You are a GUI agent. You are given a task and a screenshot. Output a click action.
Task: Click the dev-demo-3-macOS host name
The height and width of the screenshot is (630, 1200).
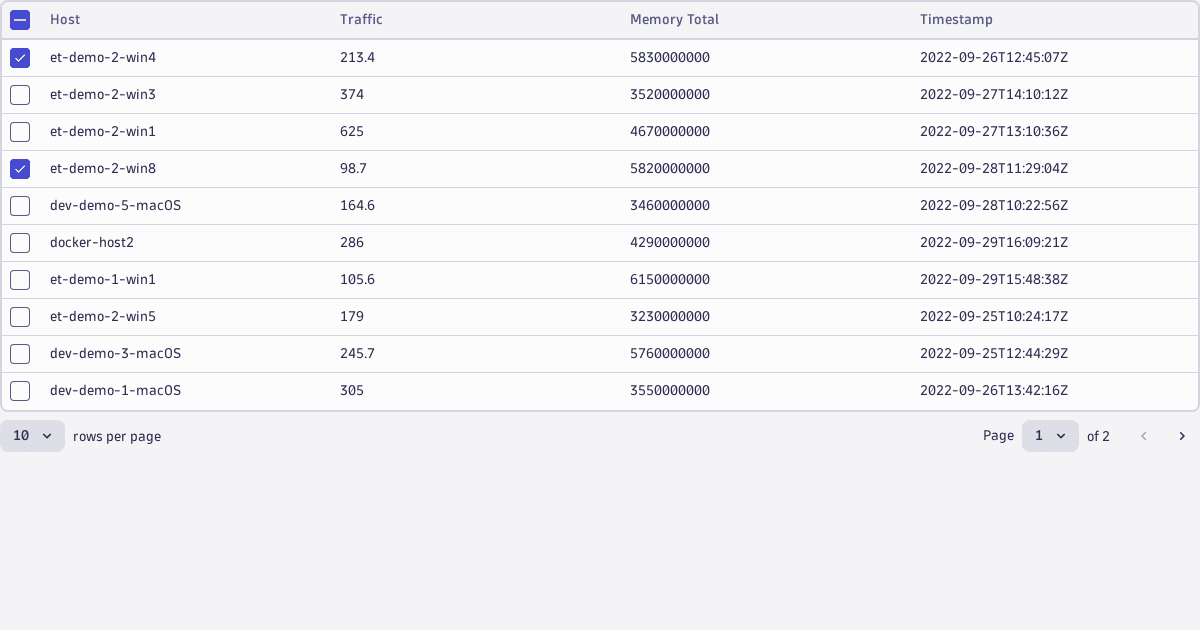click(115, 354)
